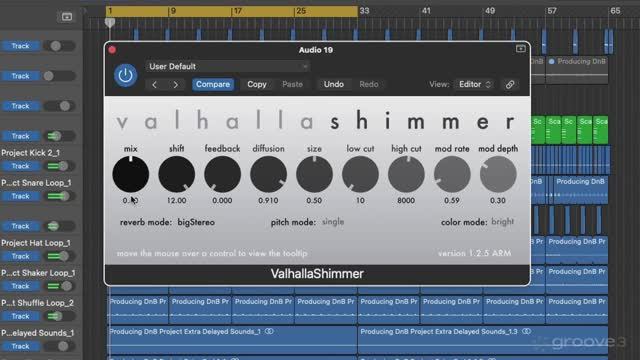Toggle the switch for Project Hat Loop_1
Viewport: 640px width, 360px height.
[59, 256]
